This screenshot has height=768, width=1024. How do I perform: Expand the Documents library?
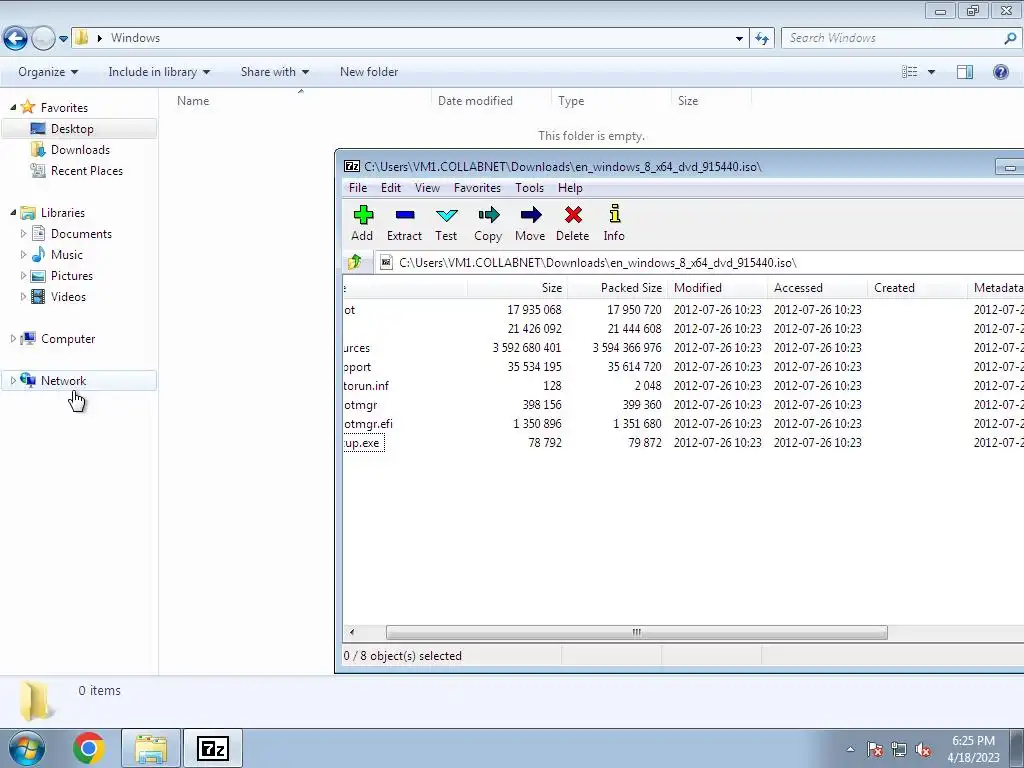(24, 233)
